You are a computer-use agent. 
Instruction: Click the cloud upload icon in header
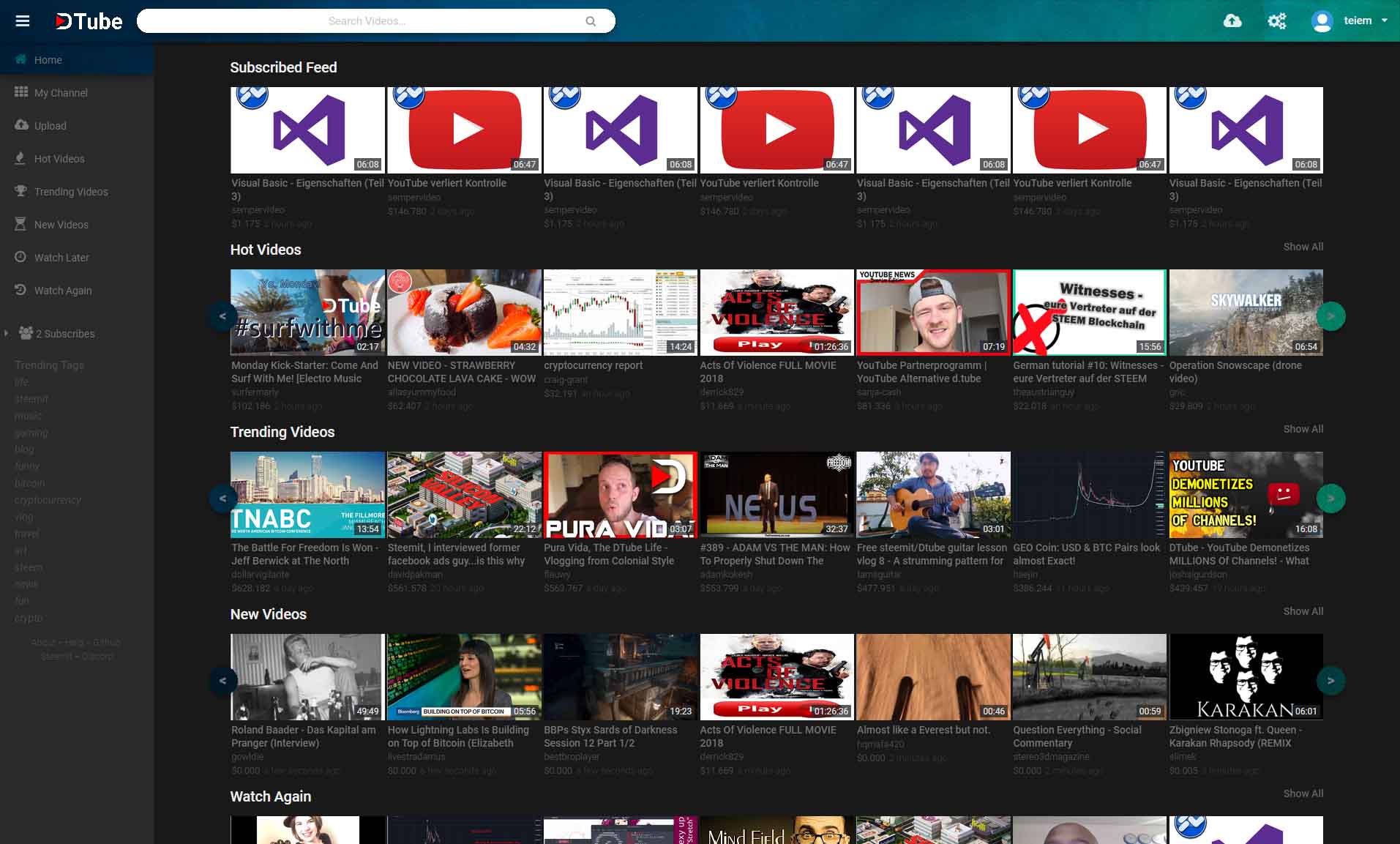click(x=1232, y=21)
